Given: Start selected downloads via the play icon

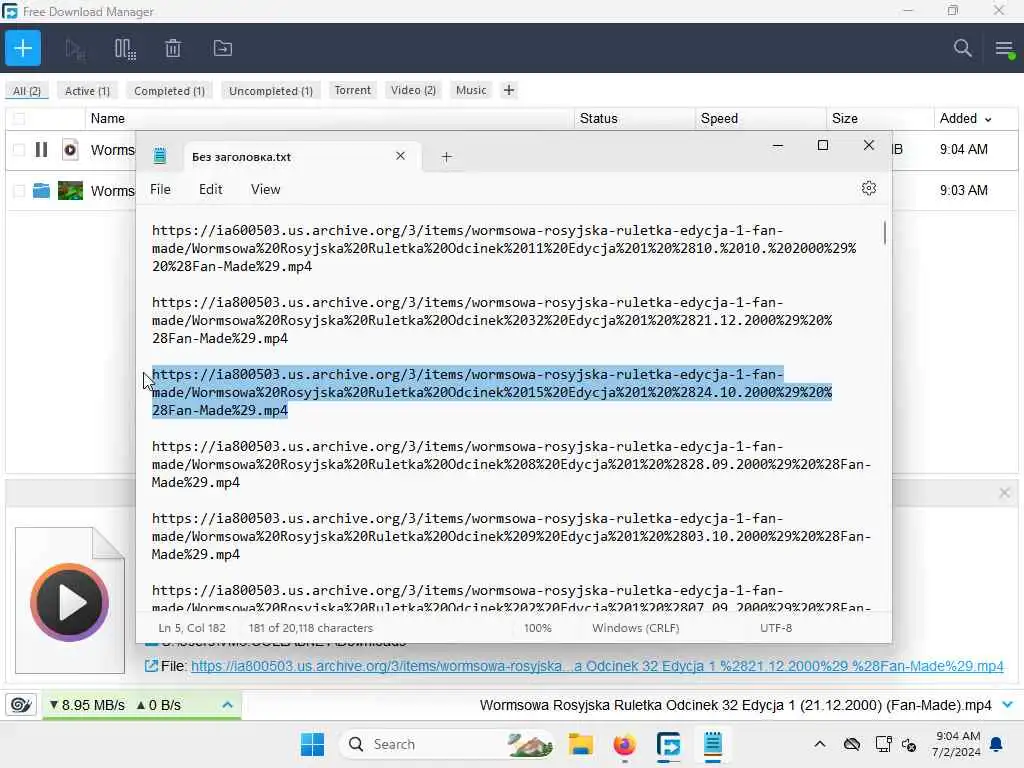Looking at the screenshot, I should [75, 49].
